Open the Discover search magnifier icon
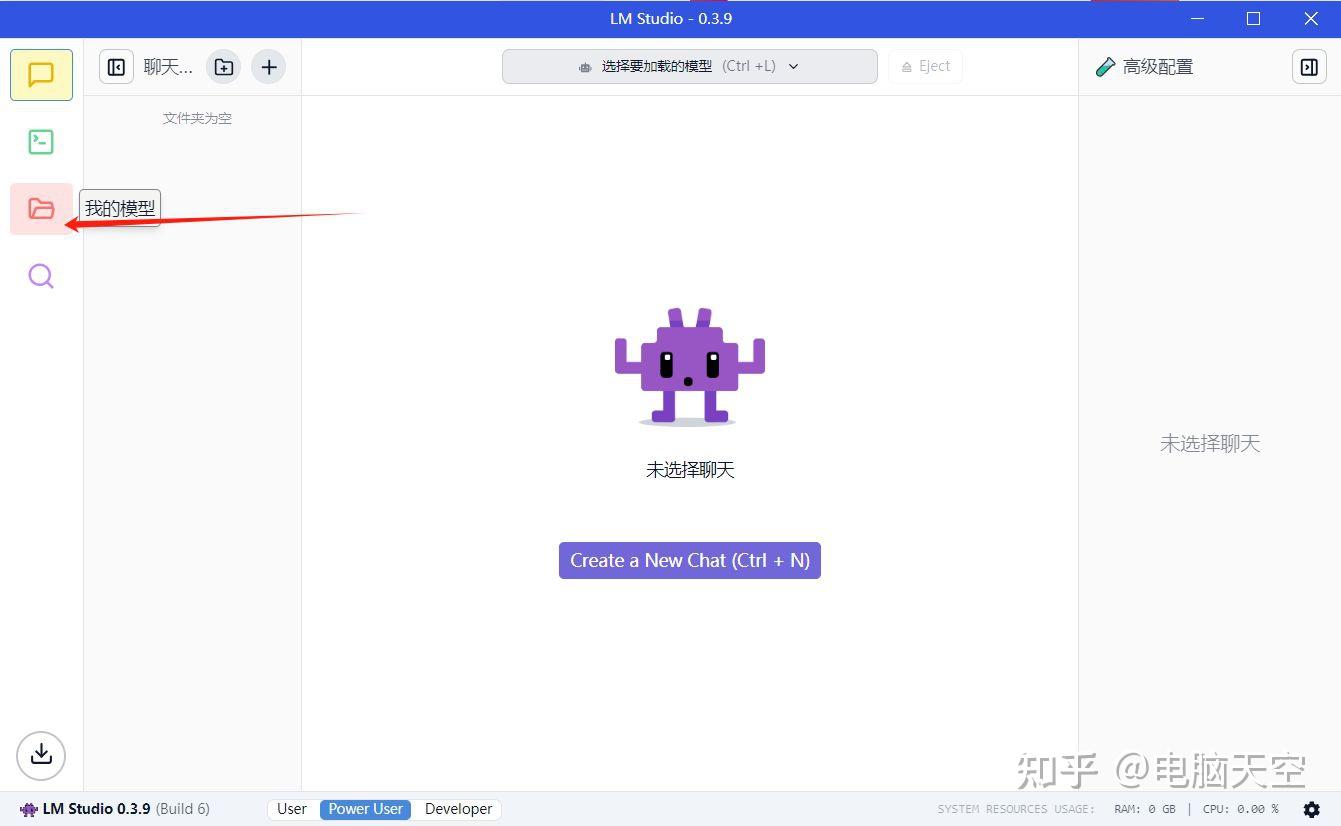The width and height of the screenshot is (1341, 826). click(41, 276)
